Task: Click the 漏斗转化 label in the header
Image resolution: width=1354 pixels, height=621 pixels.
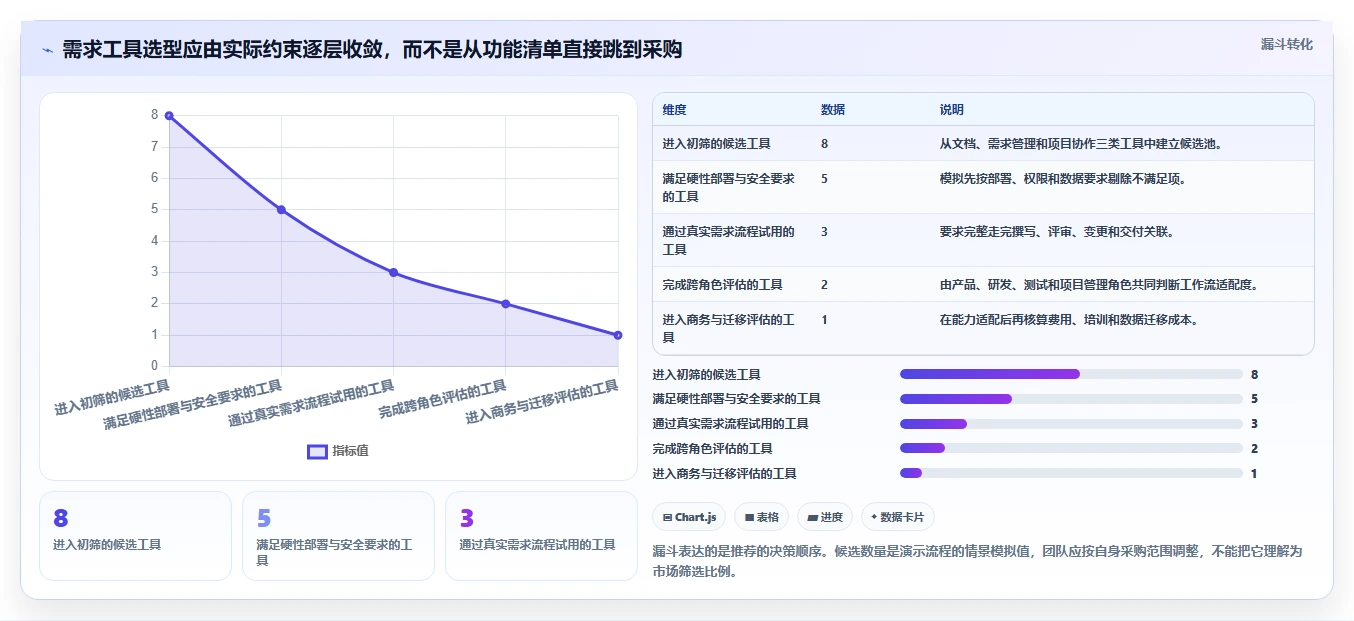Action: click(1286, 44)
